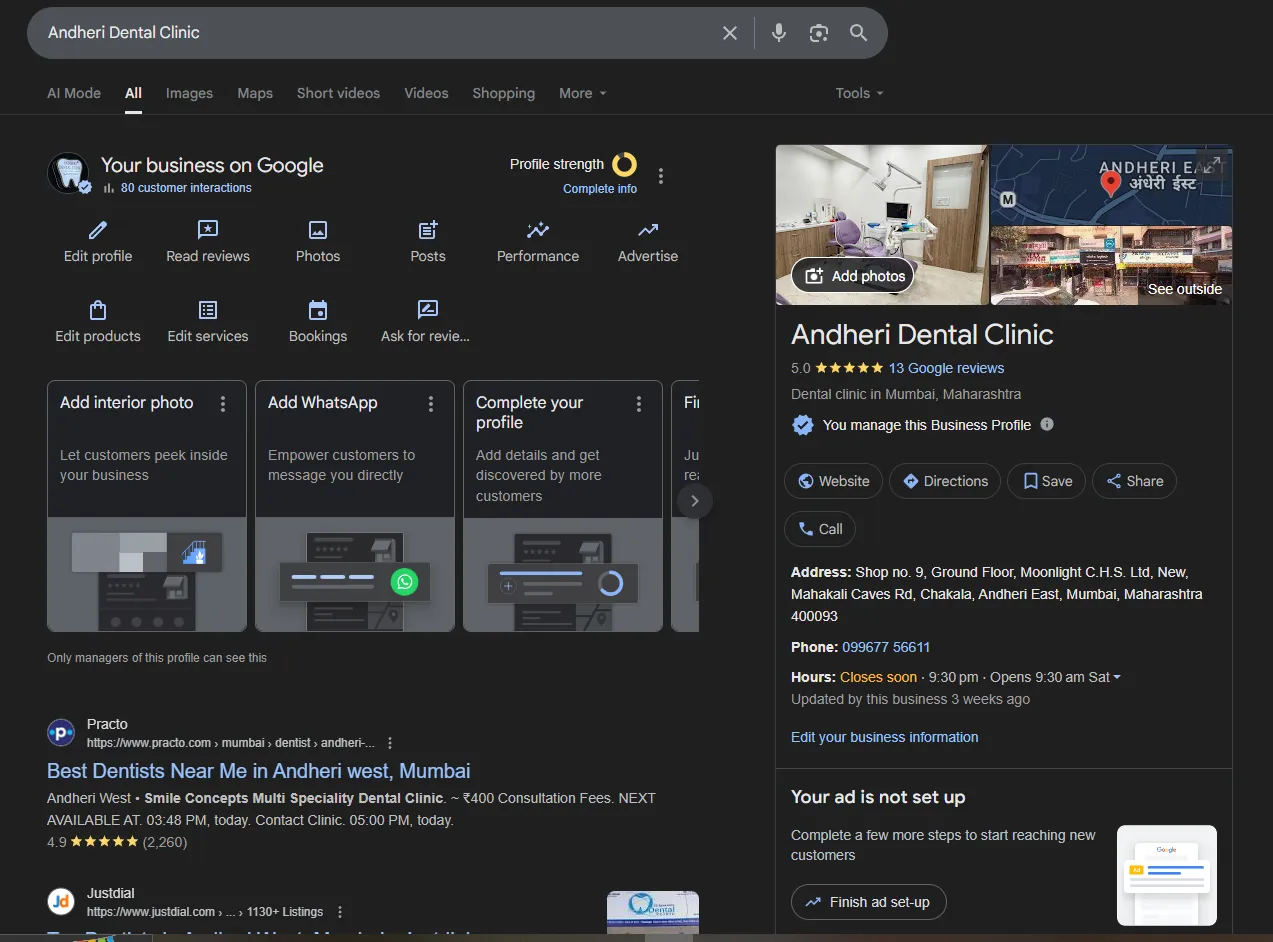
Task: Open Google Lens image search icon
Action: [x=819, y=33]
